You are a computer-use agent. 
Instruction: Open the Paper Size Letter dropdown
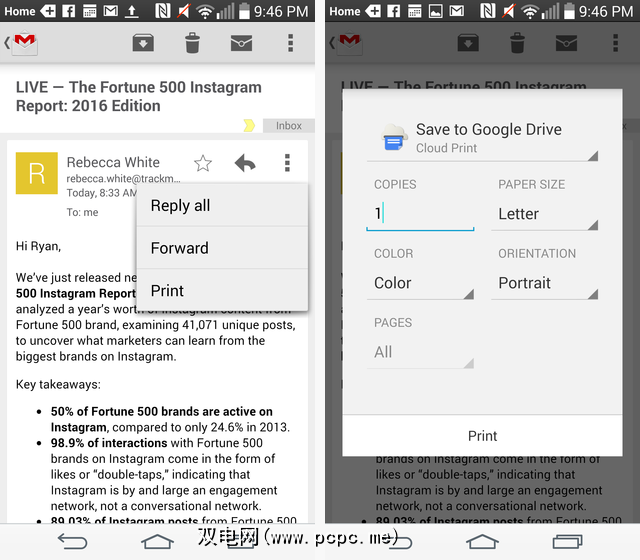click(544, 215)
